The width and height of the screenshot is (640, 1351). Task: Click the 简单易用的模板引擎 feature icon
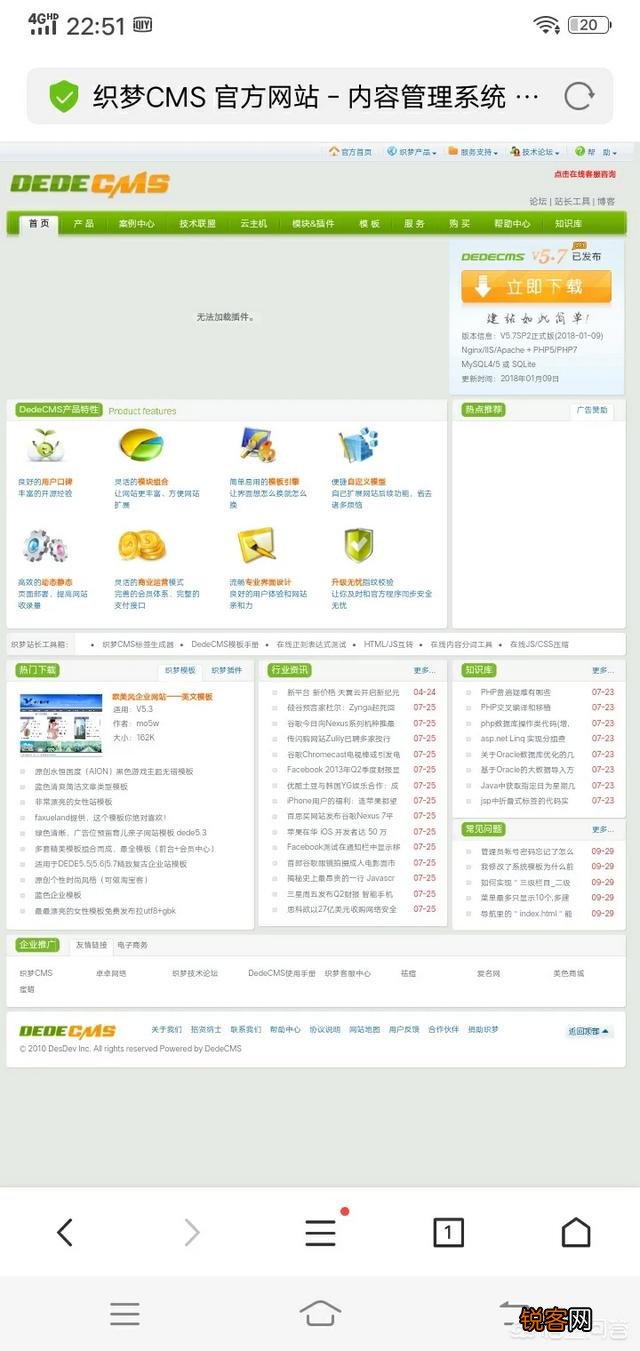tap(257, 445)
